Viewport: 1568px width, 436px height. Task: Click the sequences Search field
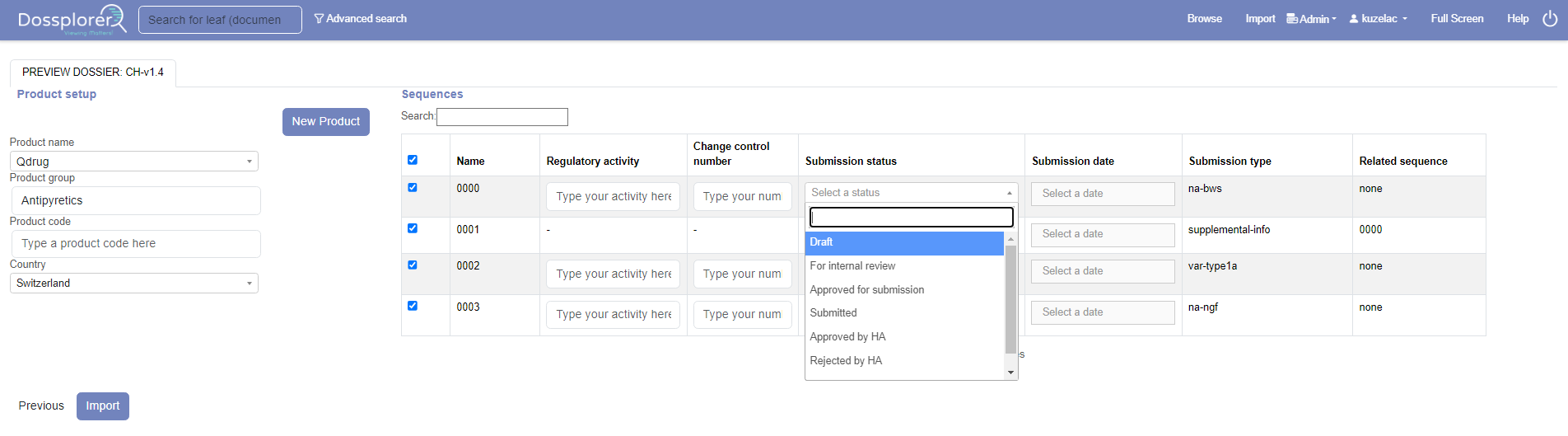(x=502, y=117)
